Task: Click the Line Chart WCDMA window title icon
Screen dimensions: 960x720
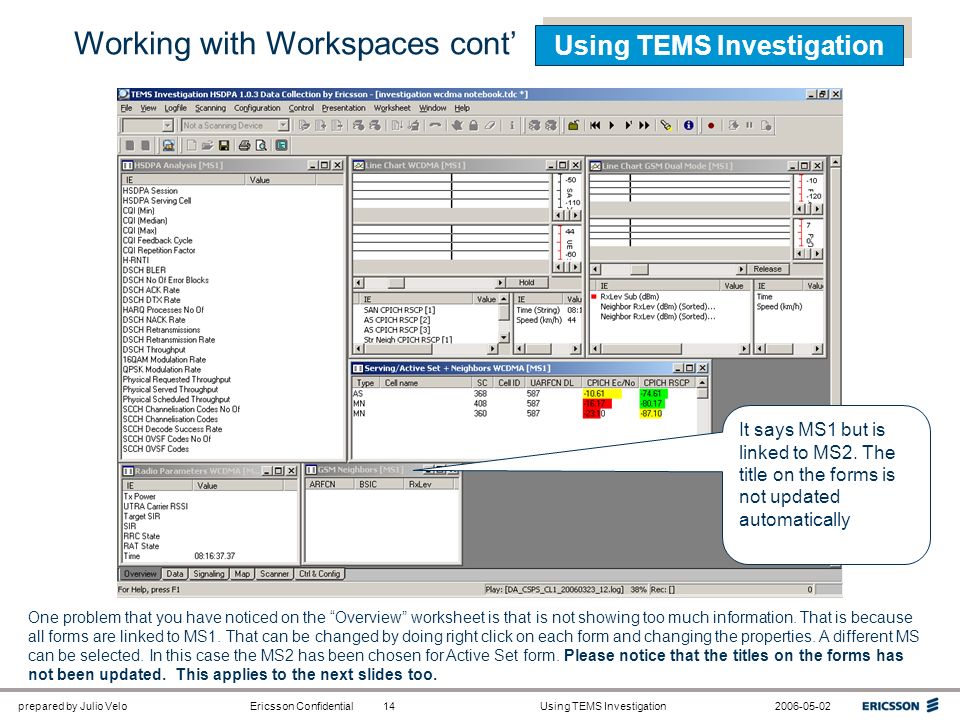Action: [359, 165]
